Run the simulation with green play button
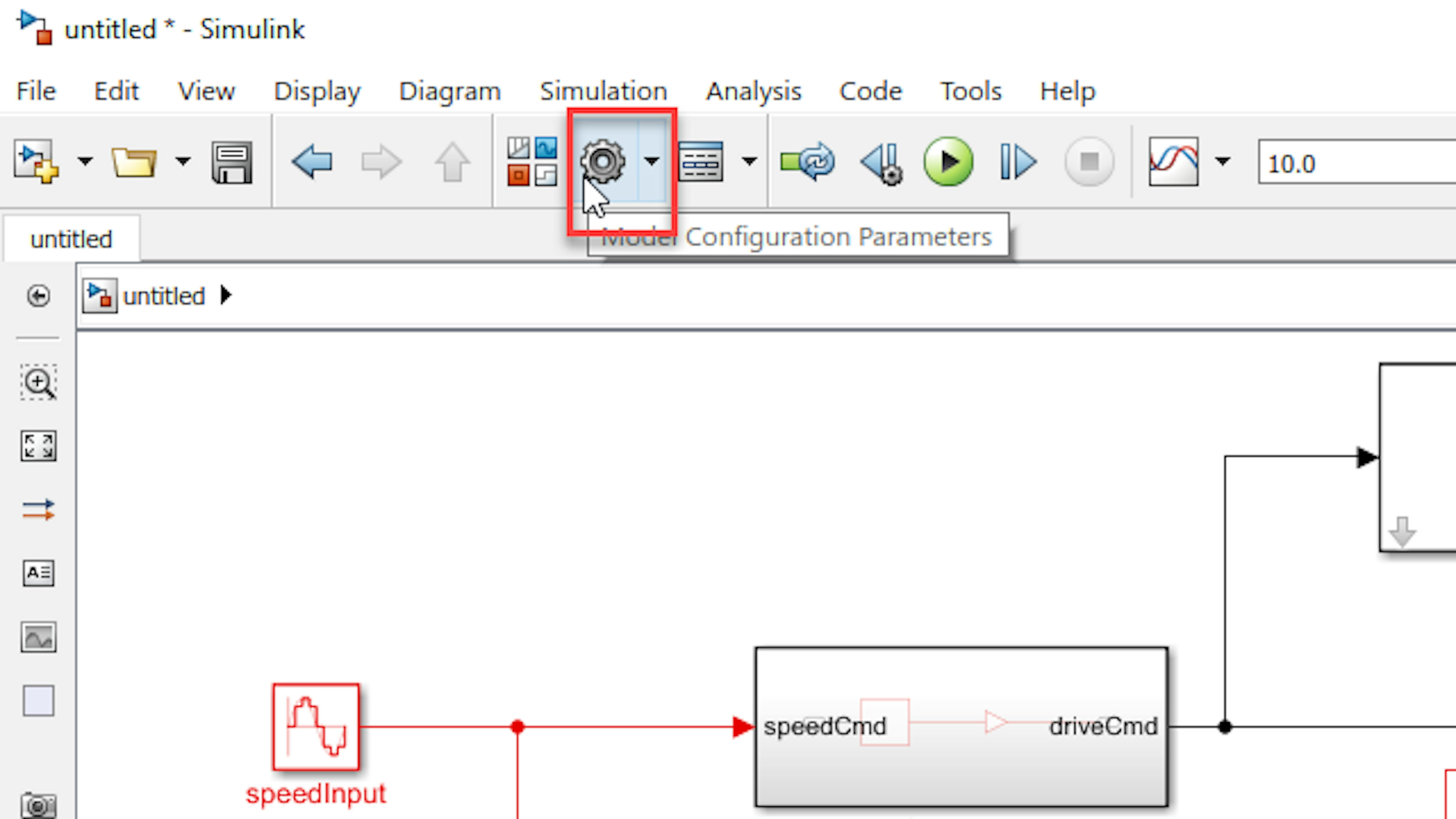This screenshot has height=819, width=1456. 948,162
